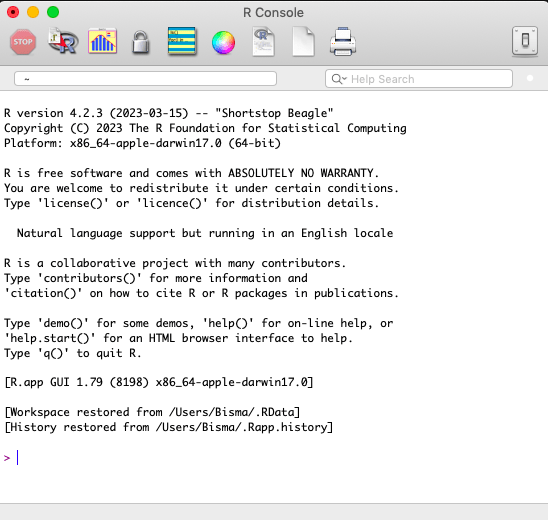The image size is (548, 520).
Task: Click the working directory path field
Action: click(145, 79)
